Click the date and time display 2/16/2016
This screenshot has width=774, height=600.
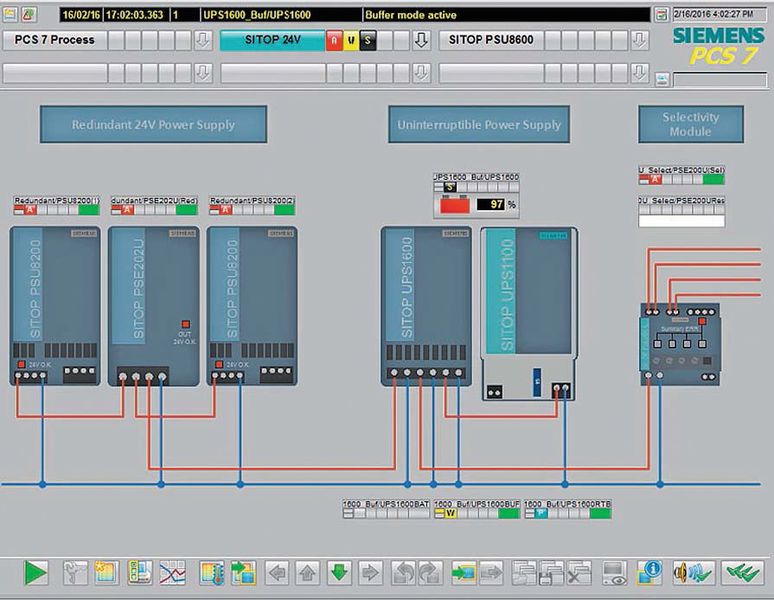point(719,14)
